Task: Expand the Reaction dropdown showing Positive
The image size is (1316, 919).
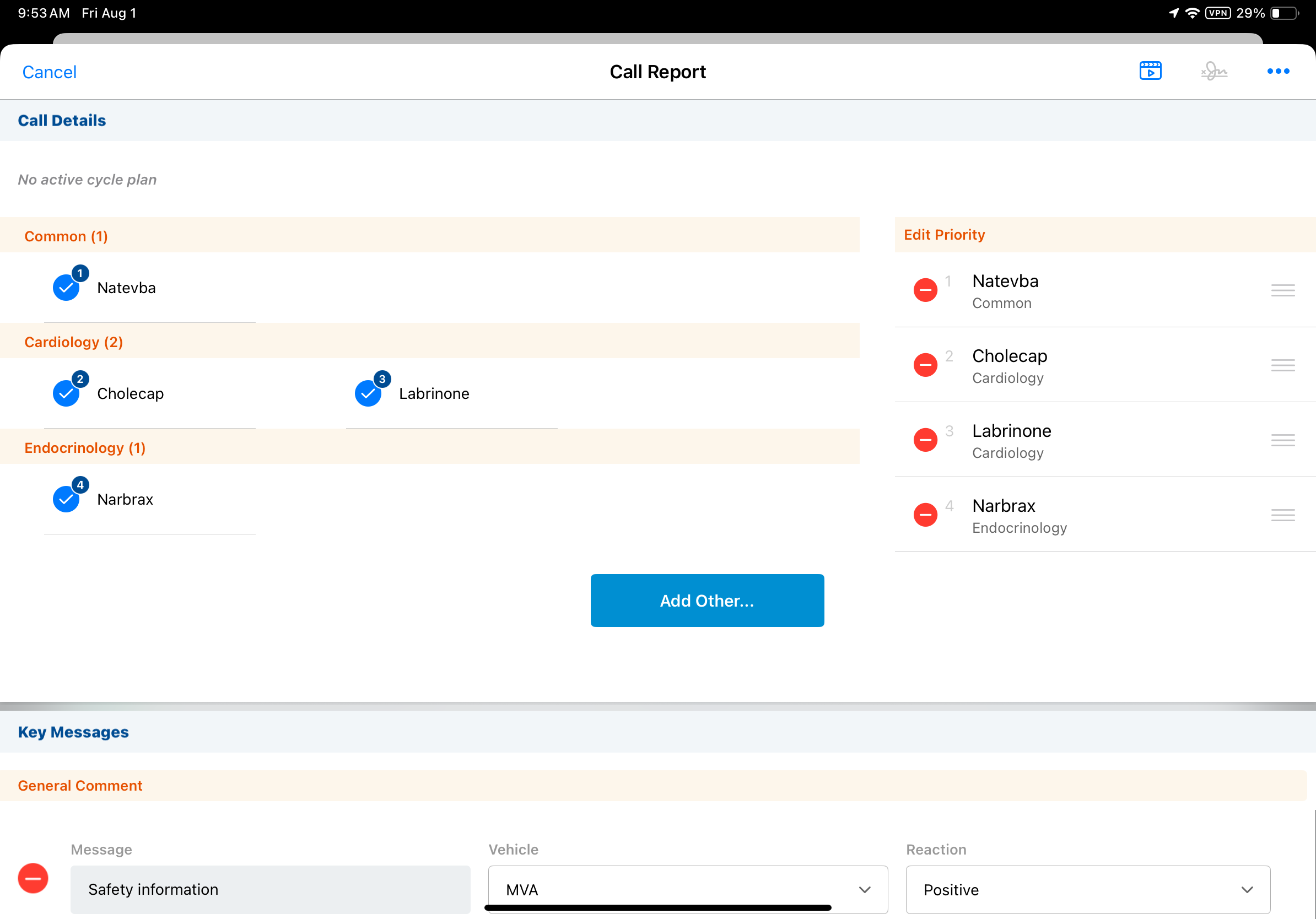Action: coord(1087,889)
